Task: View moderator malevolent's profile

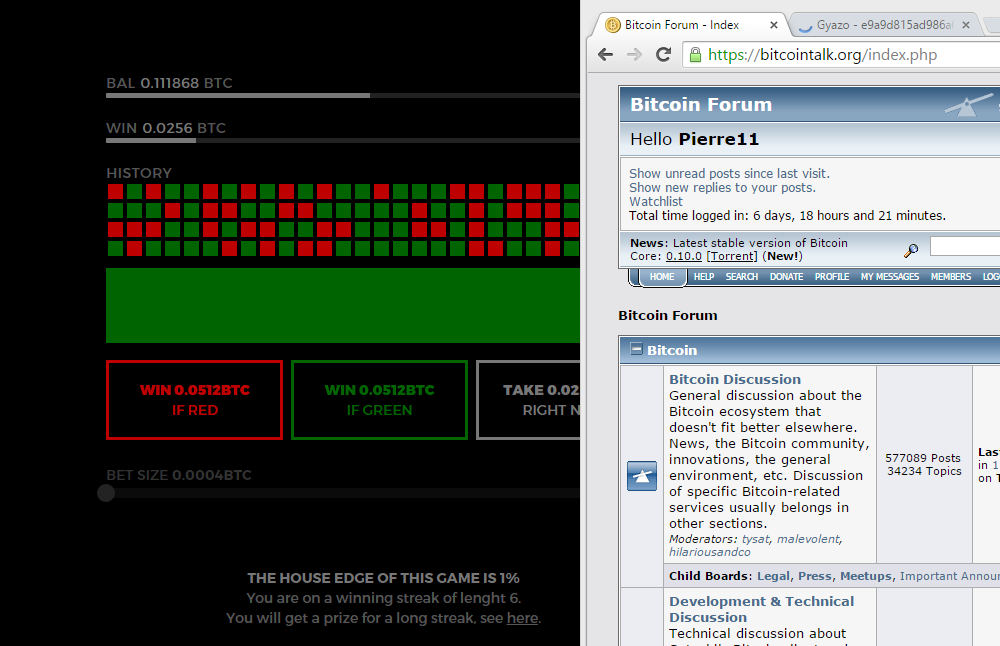Action: 808,539
